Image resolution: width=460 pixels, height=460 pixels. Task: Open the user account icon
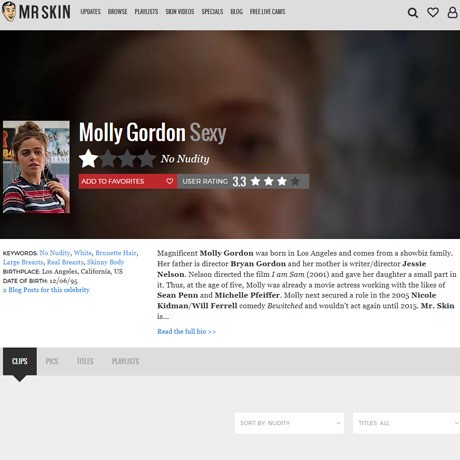pos(452,13)
